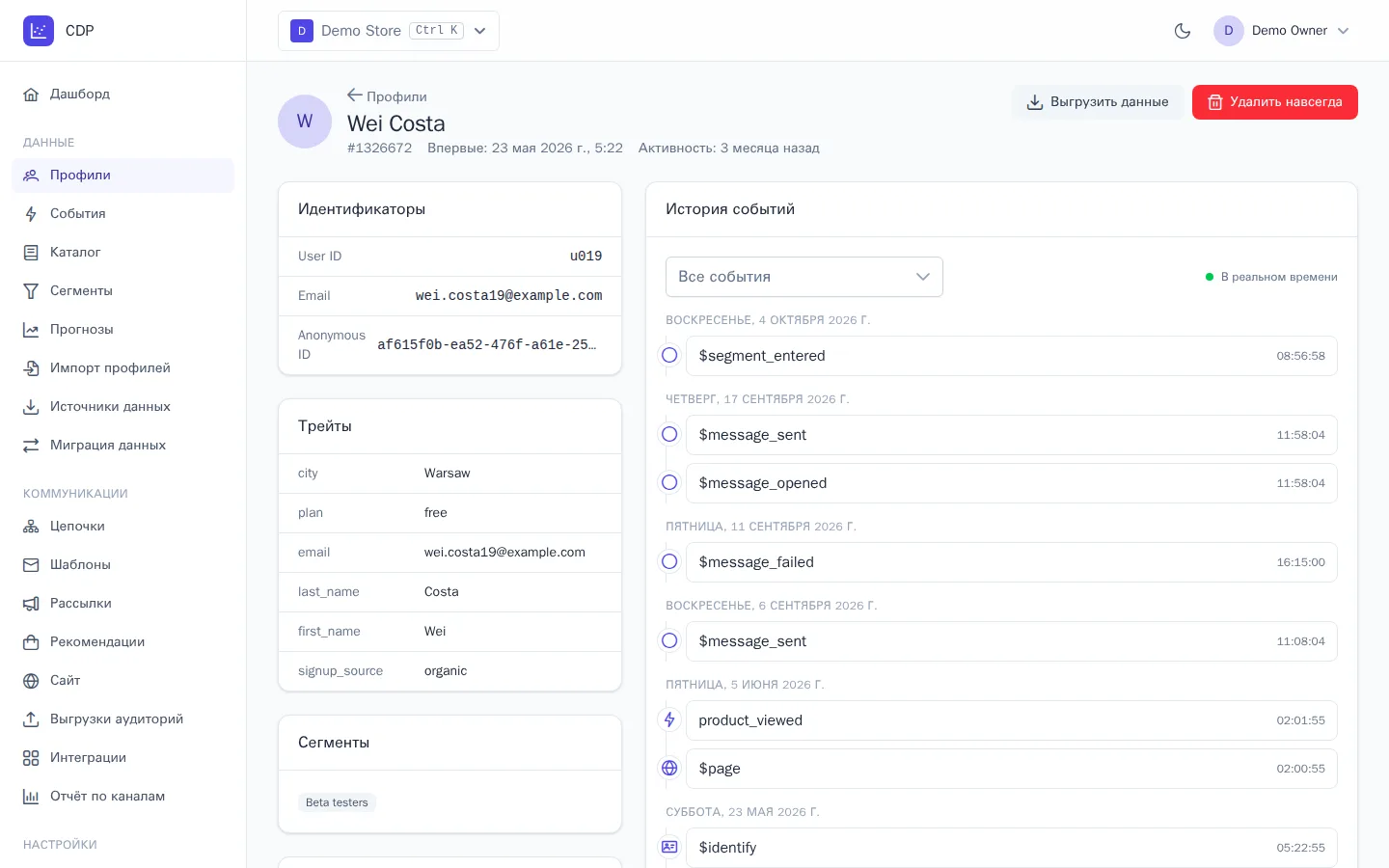Viewport: 1389px width, 868px height.
Task: Click the $page globe event icon
Action: [x=669, y=769]
